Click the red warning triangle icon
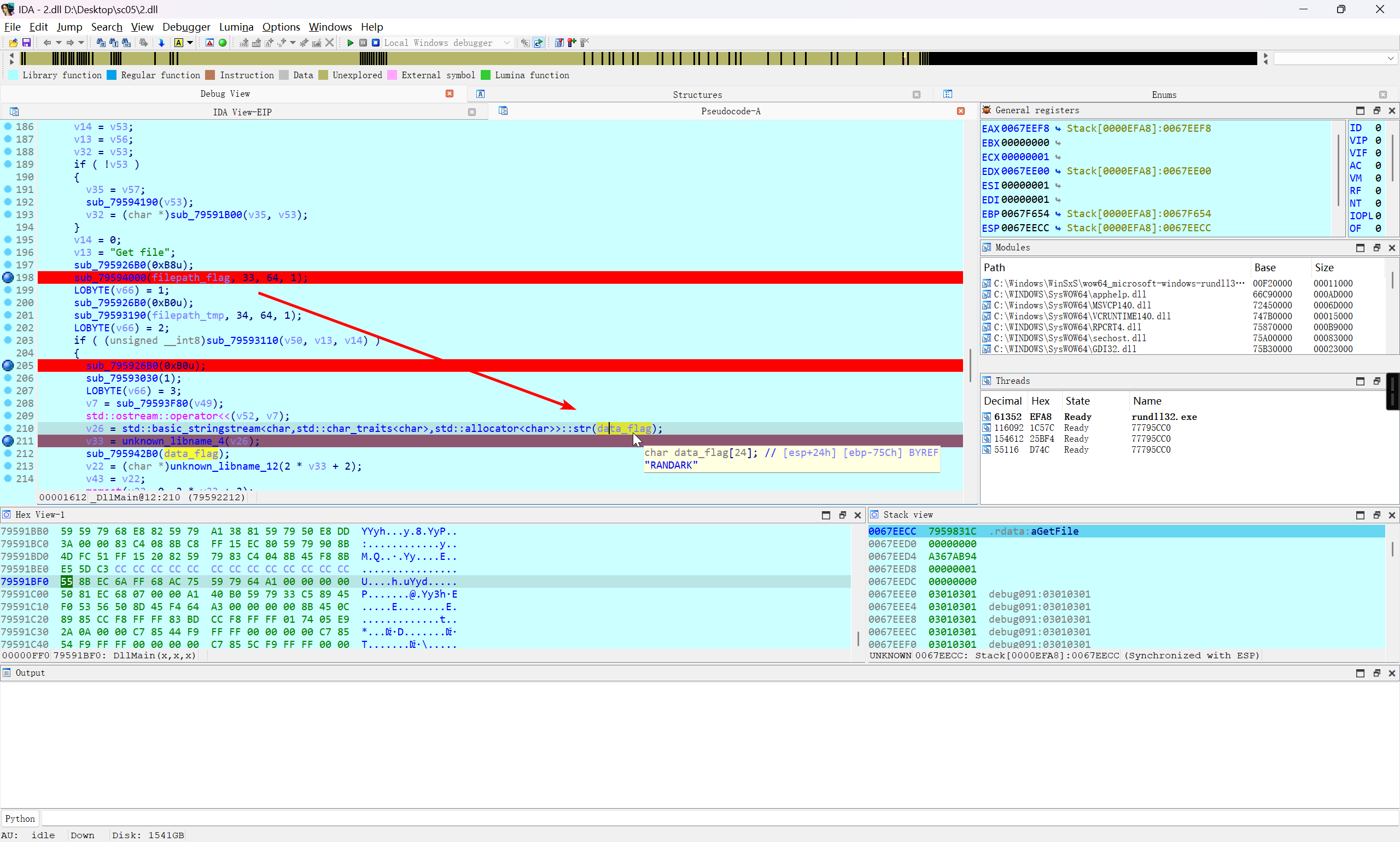This screenshot has width=1400, height=842. [210, 43]
